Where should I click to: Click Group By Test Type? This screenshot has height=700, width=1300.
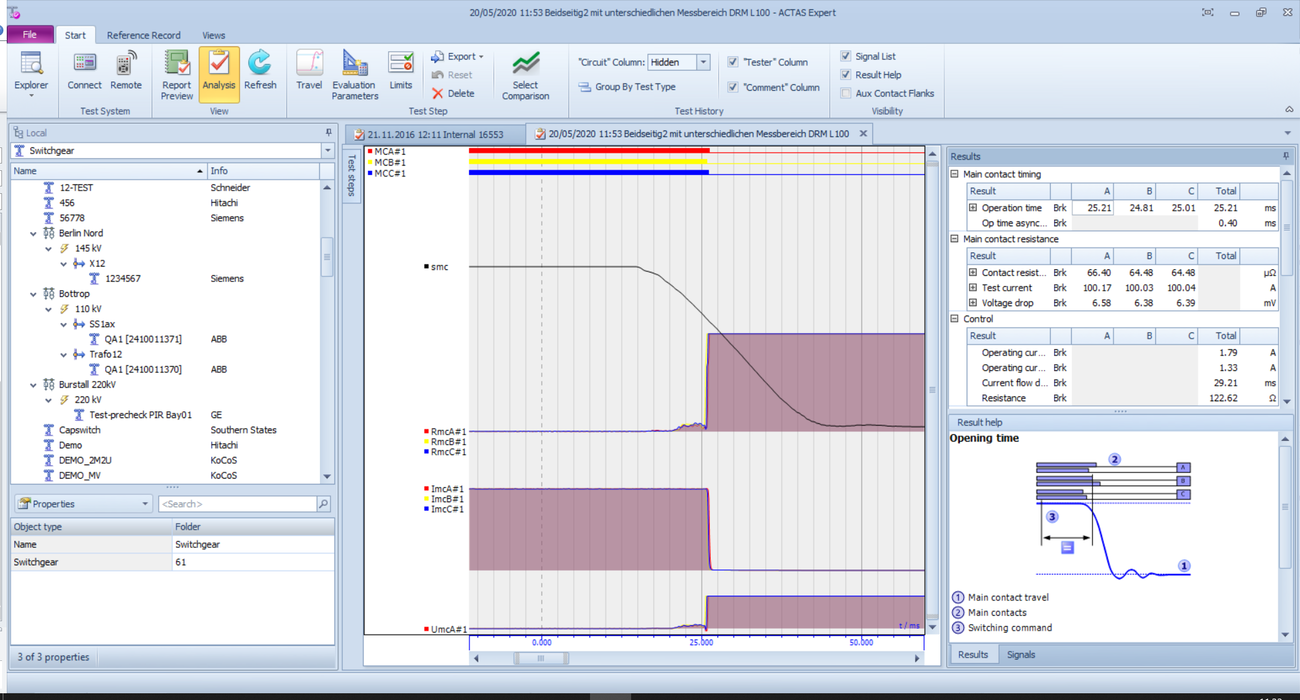(627, 87)
